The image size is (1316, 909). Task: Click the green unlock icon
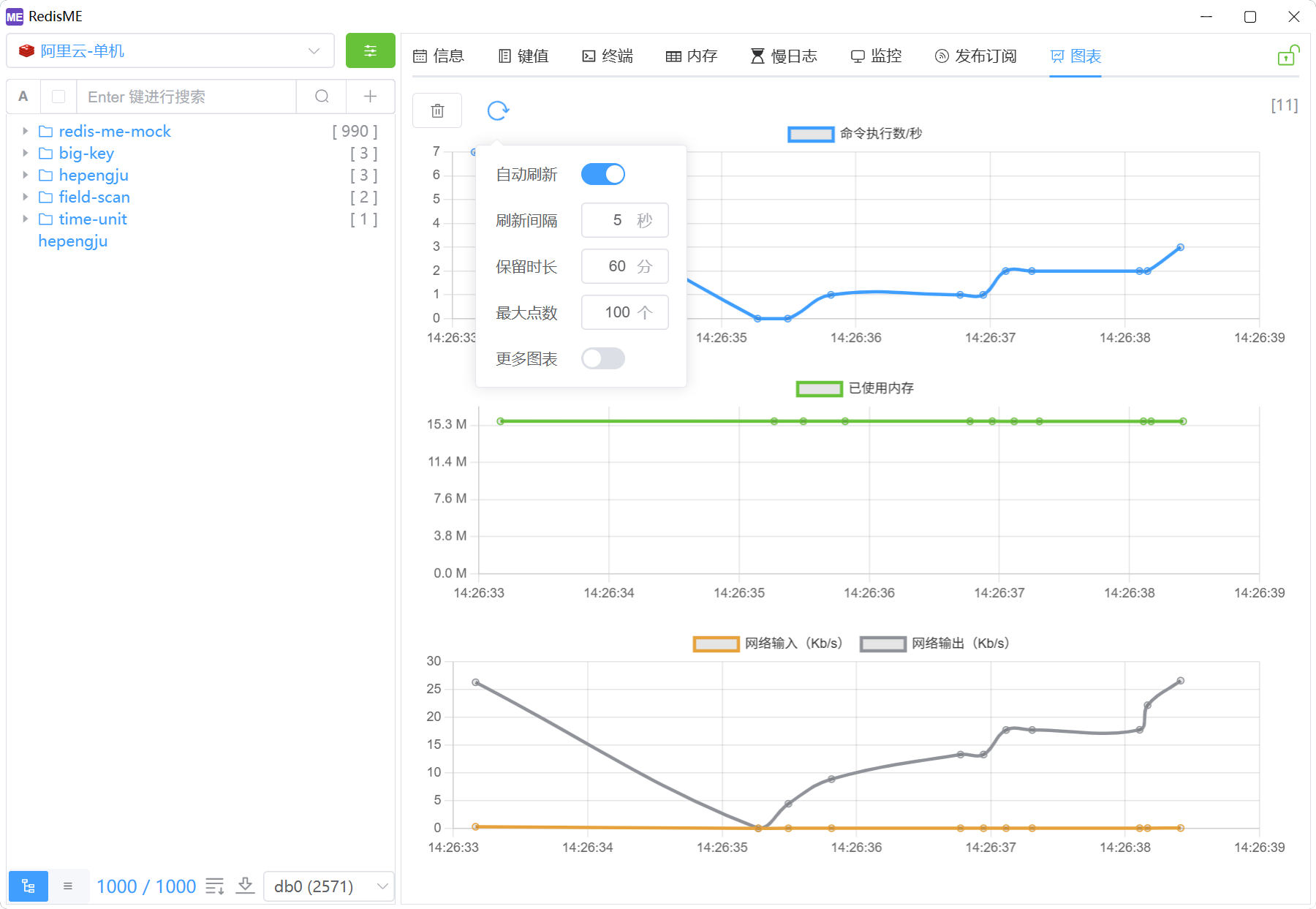click(1287, 56)
